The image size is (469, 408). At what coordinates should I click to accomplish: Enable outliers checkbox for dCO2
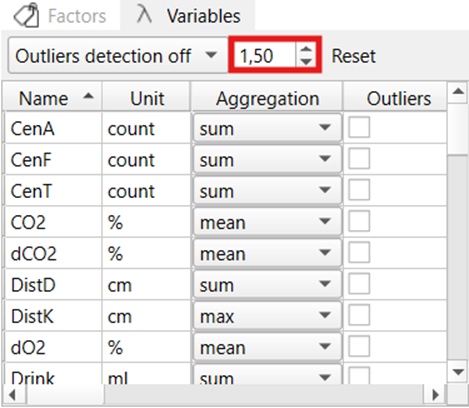pos(359,252)
